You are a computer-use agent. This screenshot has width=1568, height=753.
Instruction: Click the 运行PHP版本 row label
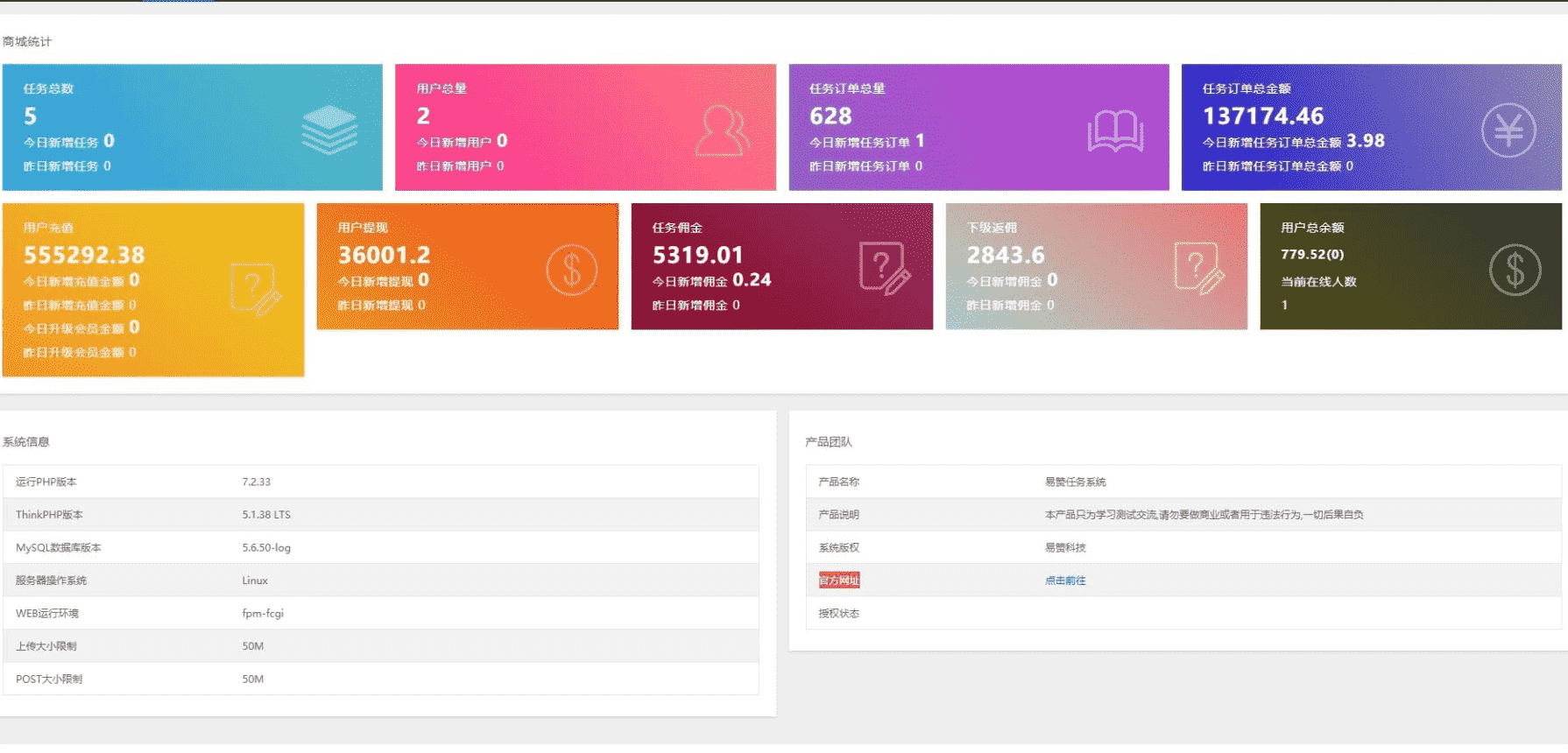pyautogui.click(x=46, y=482)
